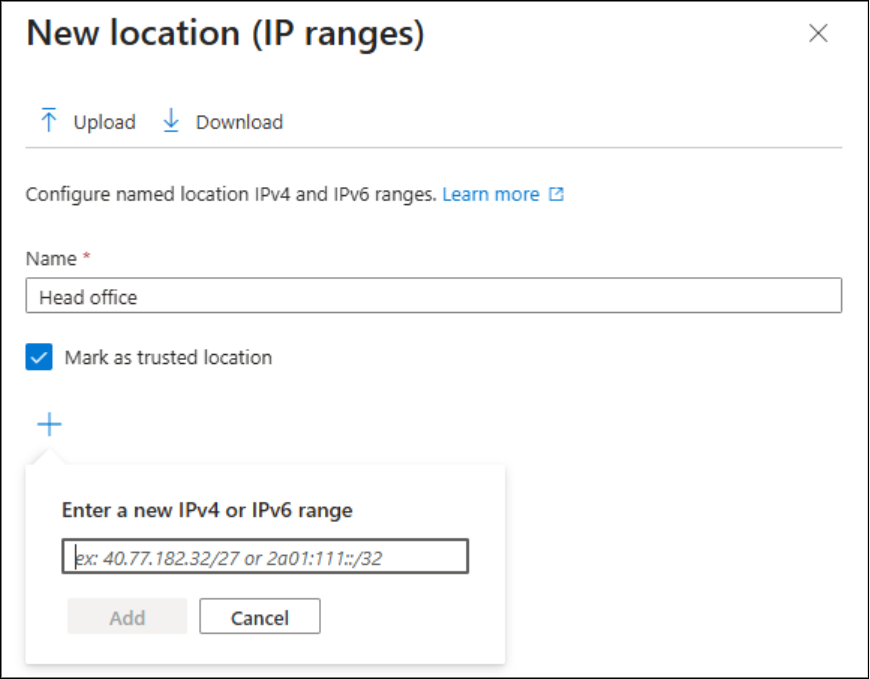Click the red required asterisk beside Name
Viewport: 870px width, 679px height.
[86, 258]
